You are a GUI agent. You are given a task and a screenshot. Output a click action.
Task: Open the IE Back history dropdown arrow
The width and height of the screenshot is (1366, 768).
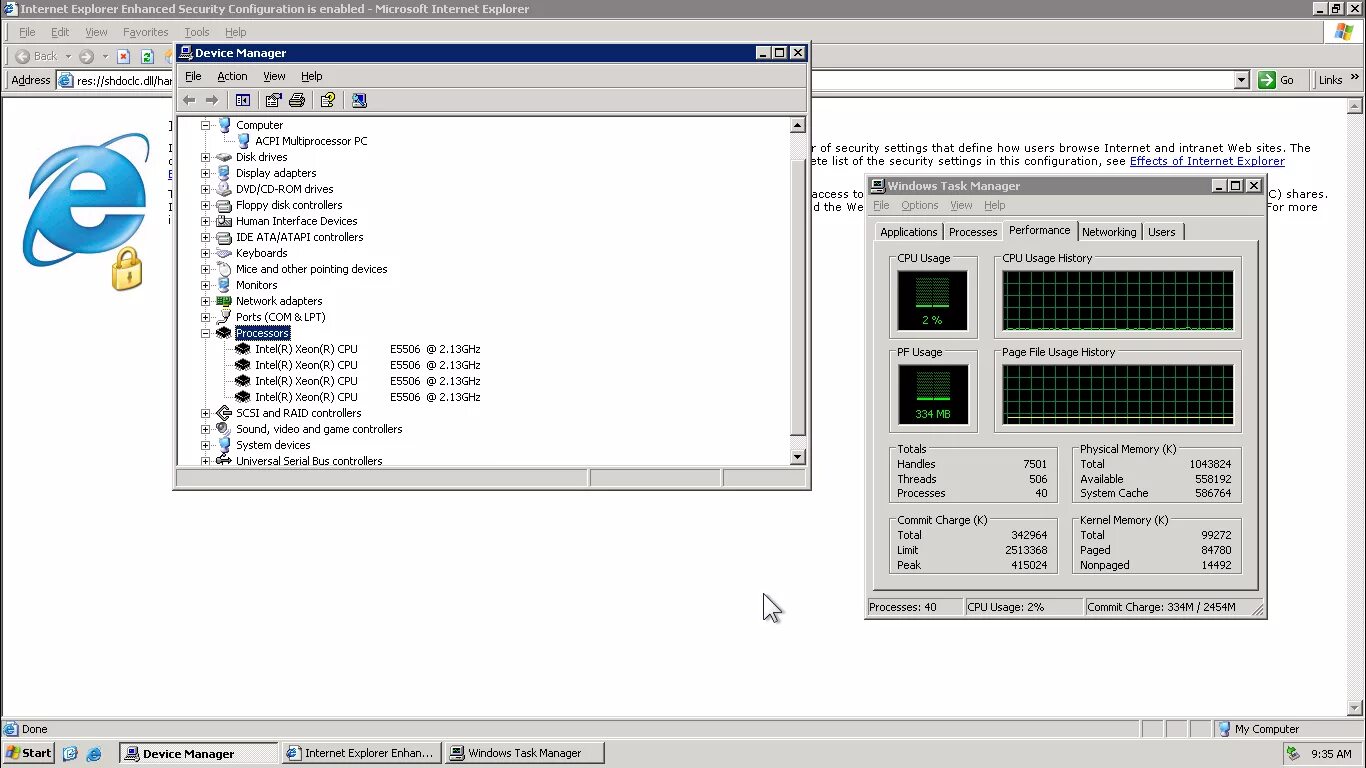[68, 56]
